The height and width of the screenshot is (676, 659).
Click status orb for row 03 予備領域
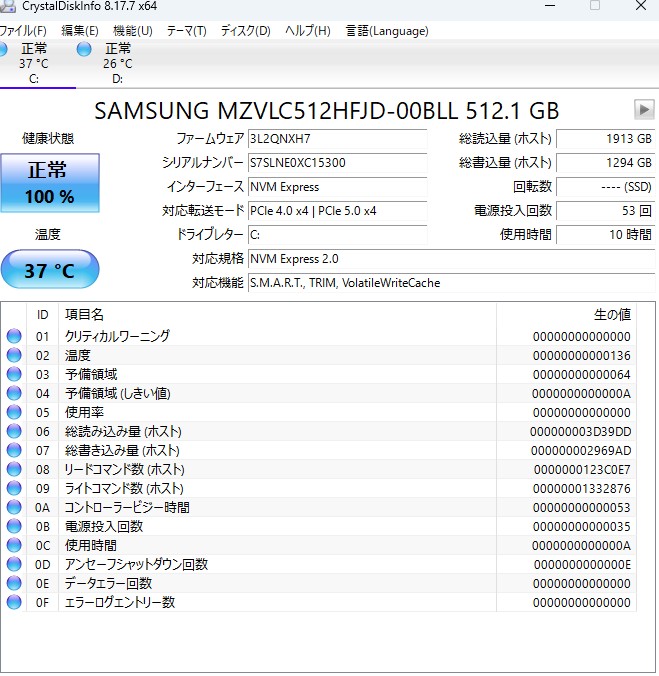(14, 374)
